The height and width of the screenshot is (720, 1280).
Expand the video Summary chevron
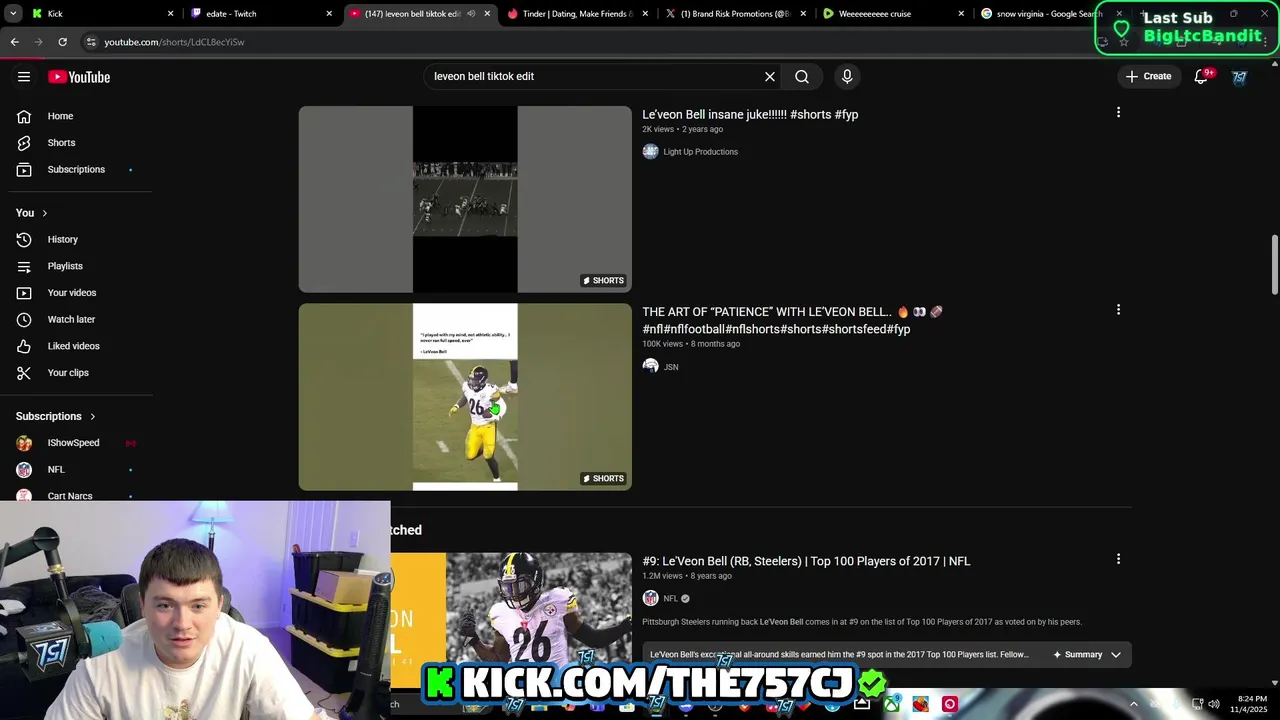[x=1116, y=655]
